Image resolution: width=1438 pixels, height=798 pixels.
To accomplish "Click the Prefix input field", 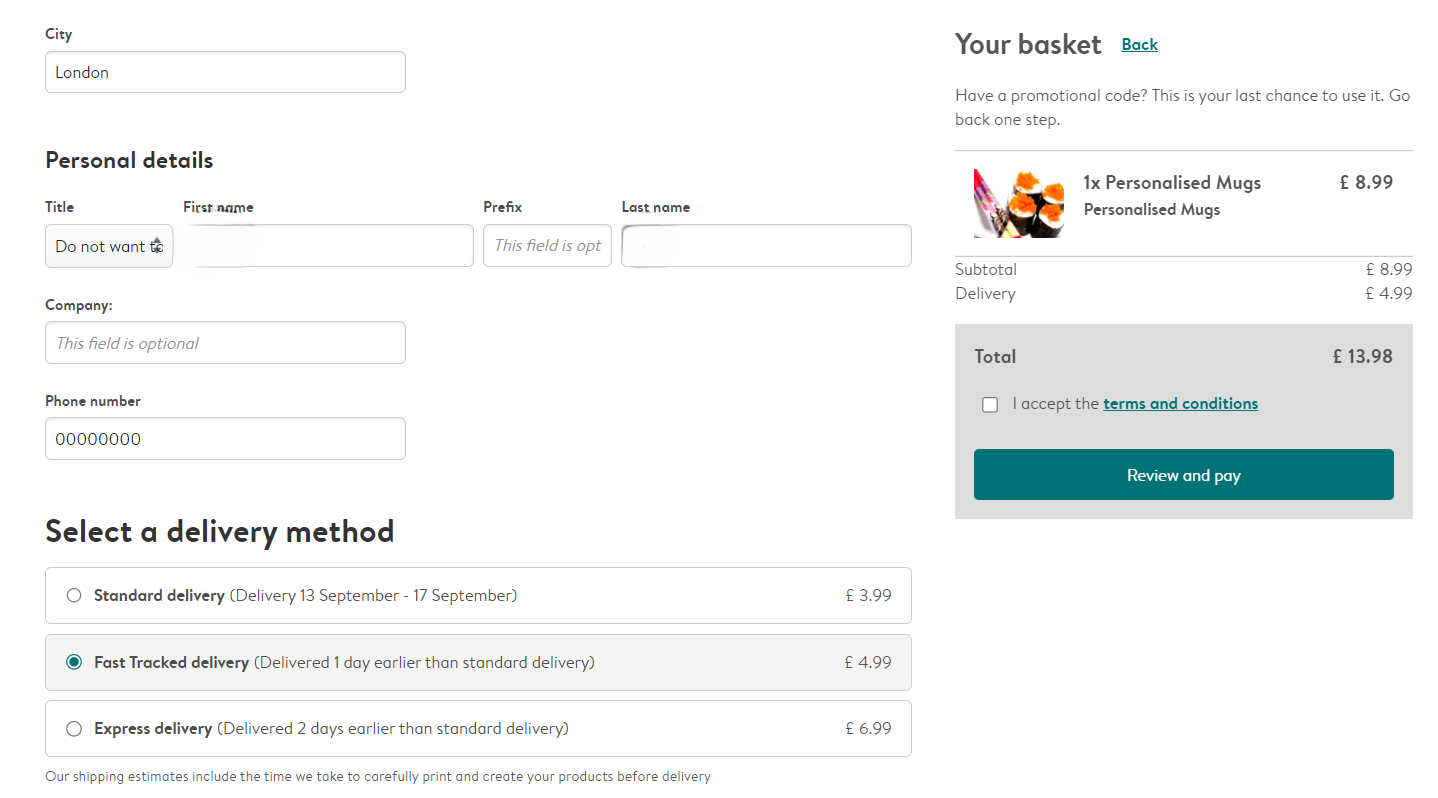I will pyautogui.click(x=547, y=246).
